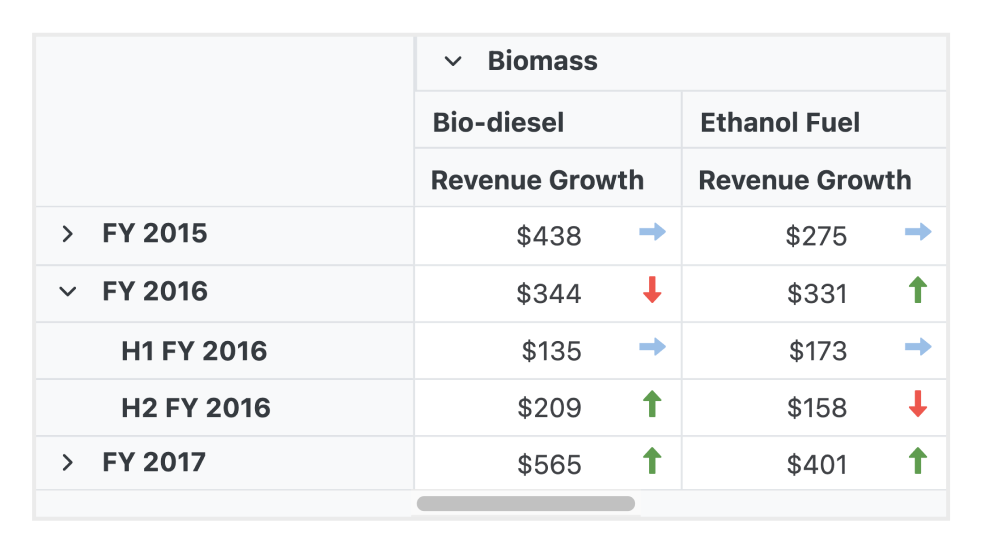The image size is (983, 553).
Task: Click red down arrow in FY 2016 Bio-diesel
Action: pyautogui.click(x=652, y=291)
